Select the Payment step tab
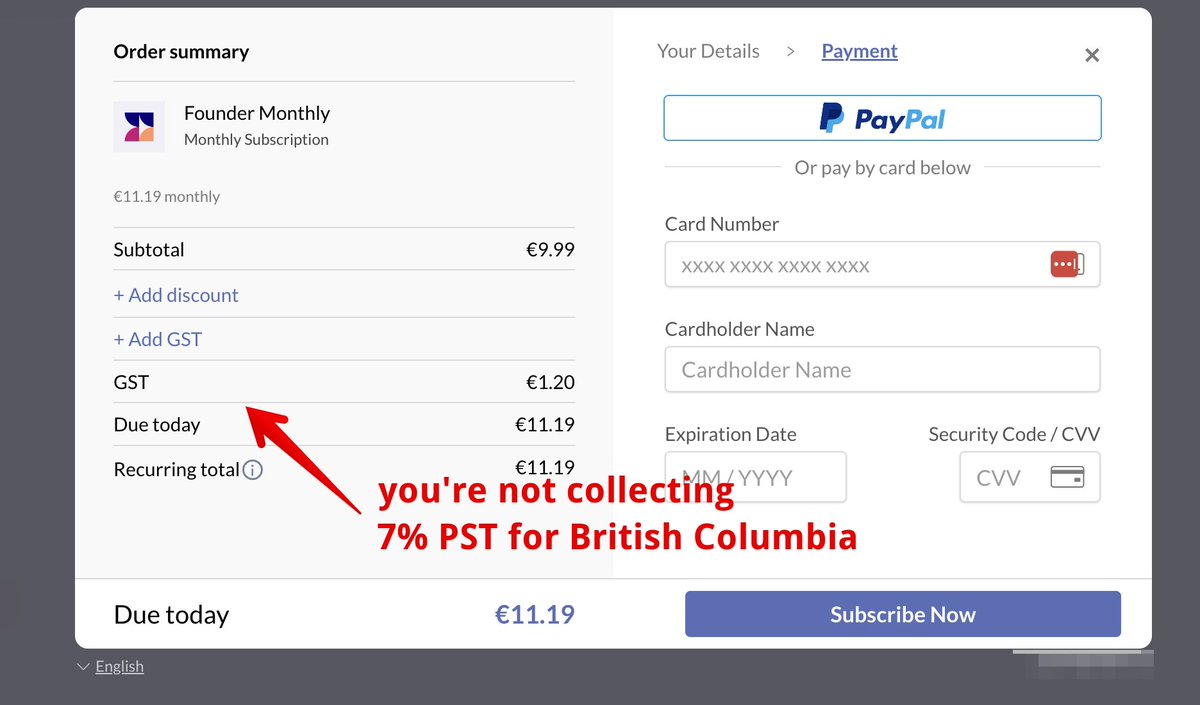 (x=859, y=51)
